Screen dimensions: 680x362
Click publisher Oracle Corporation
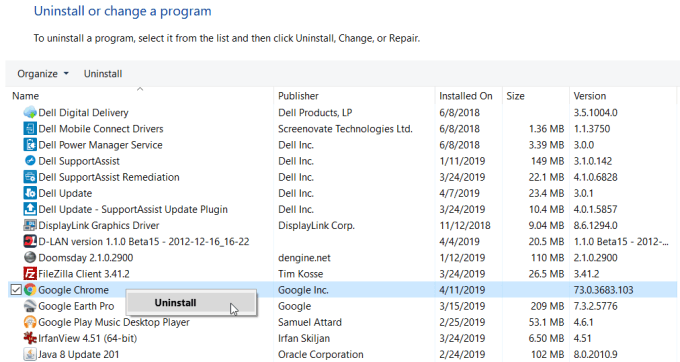321,354
